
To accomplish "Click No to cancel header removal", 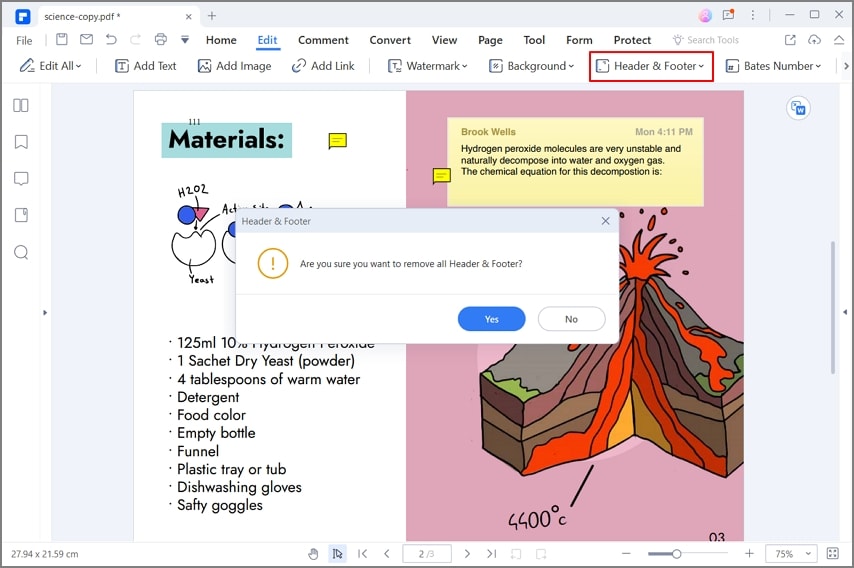I will (x=571, y=319).
